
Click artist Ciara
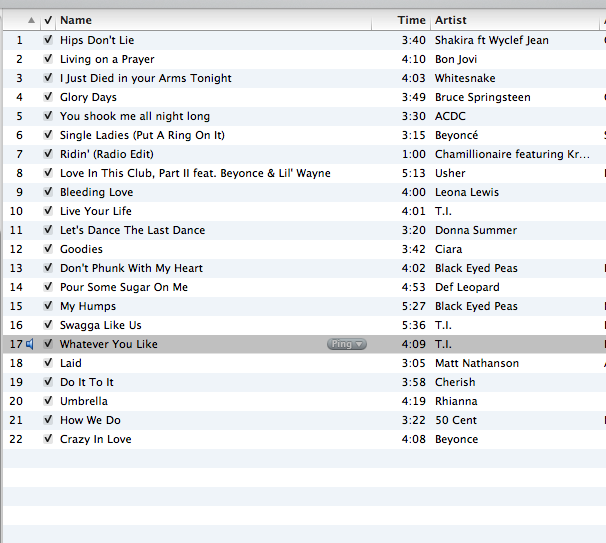click(x=448, y=249)
